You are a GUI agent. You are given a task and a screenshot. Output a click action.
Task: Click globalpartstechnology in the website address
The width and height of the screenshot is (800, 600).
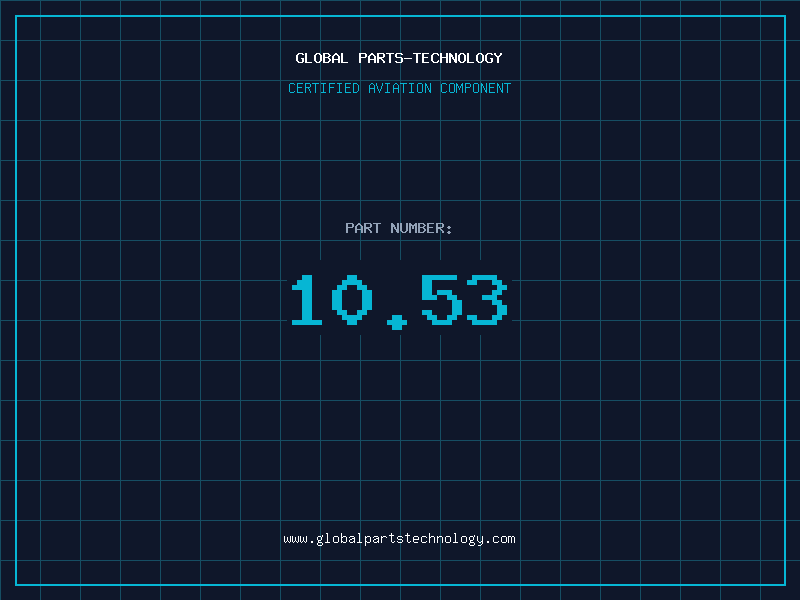pyautogui.click(x=399, y=538)
